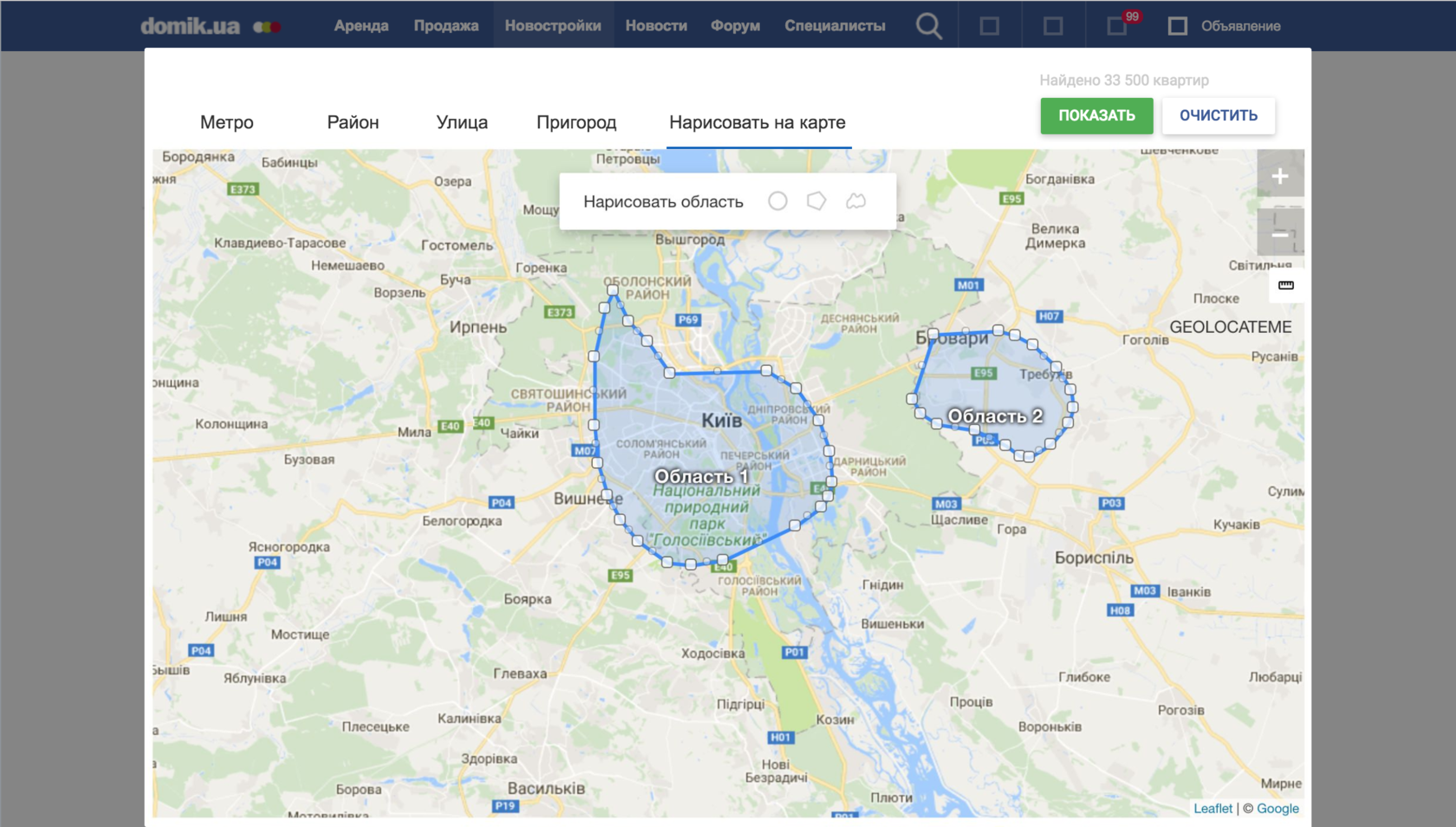Click the Нарисовать область toolbar label
The width and height of the screenshot is (1456, 827).
[x=663, y=201]
